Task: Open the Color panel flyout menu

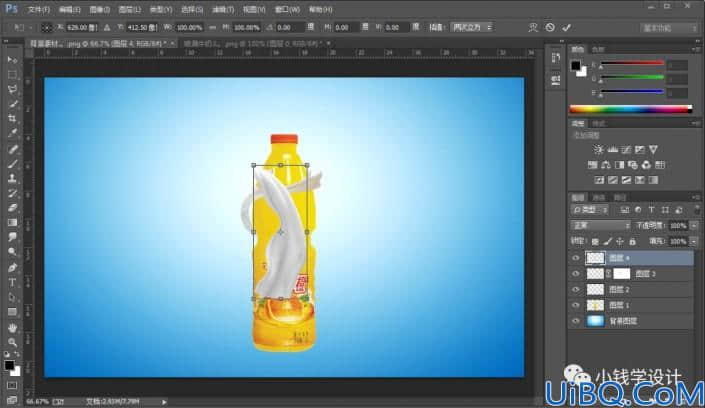Action: [x=696, y=49]
